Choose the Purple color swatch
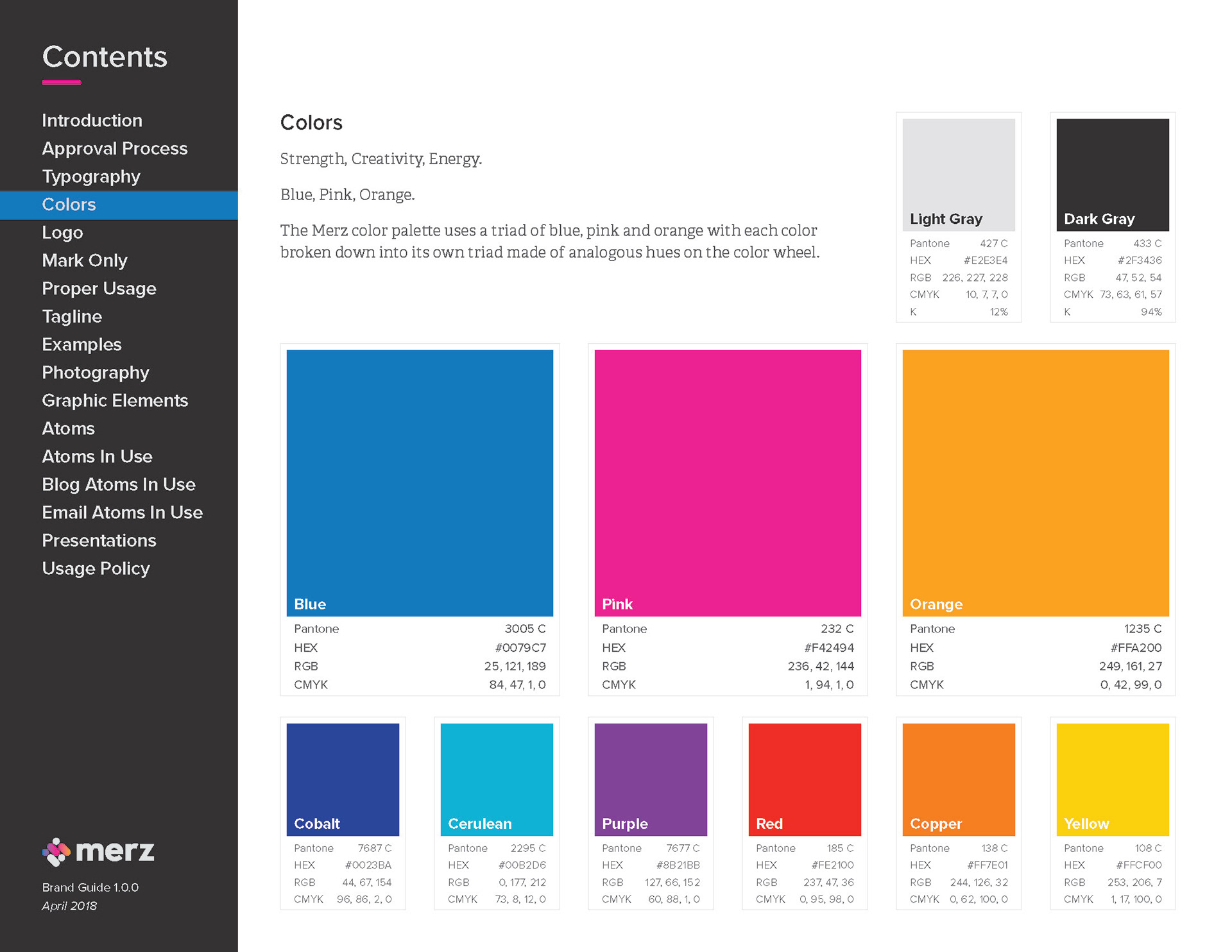Image resolution: width=1232 pixels, height=952 pixels. pos(651,779)
